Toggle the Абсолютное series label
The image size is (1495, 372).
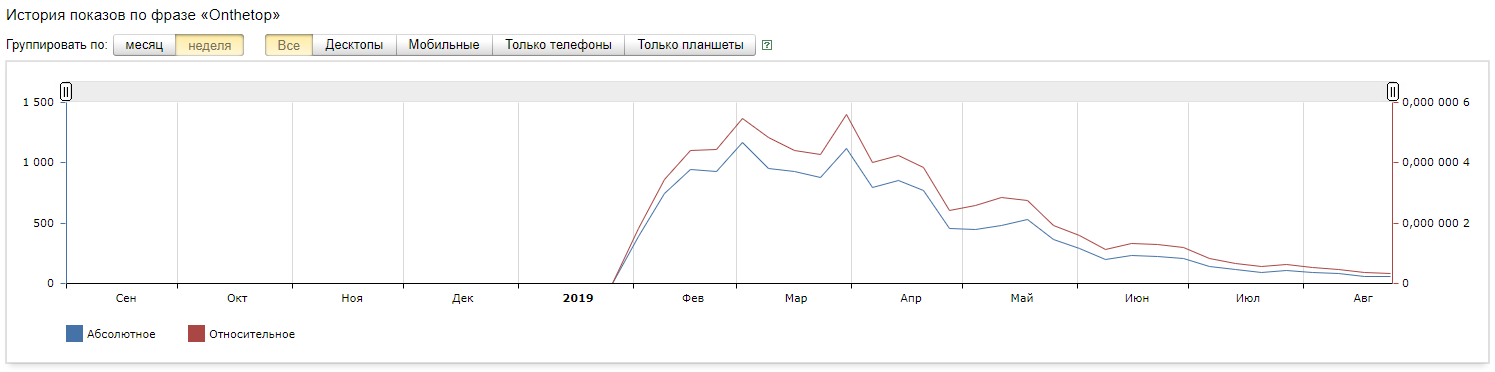(121, 334)
